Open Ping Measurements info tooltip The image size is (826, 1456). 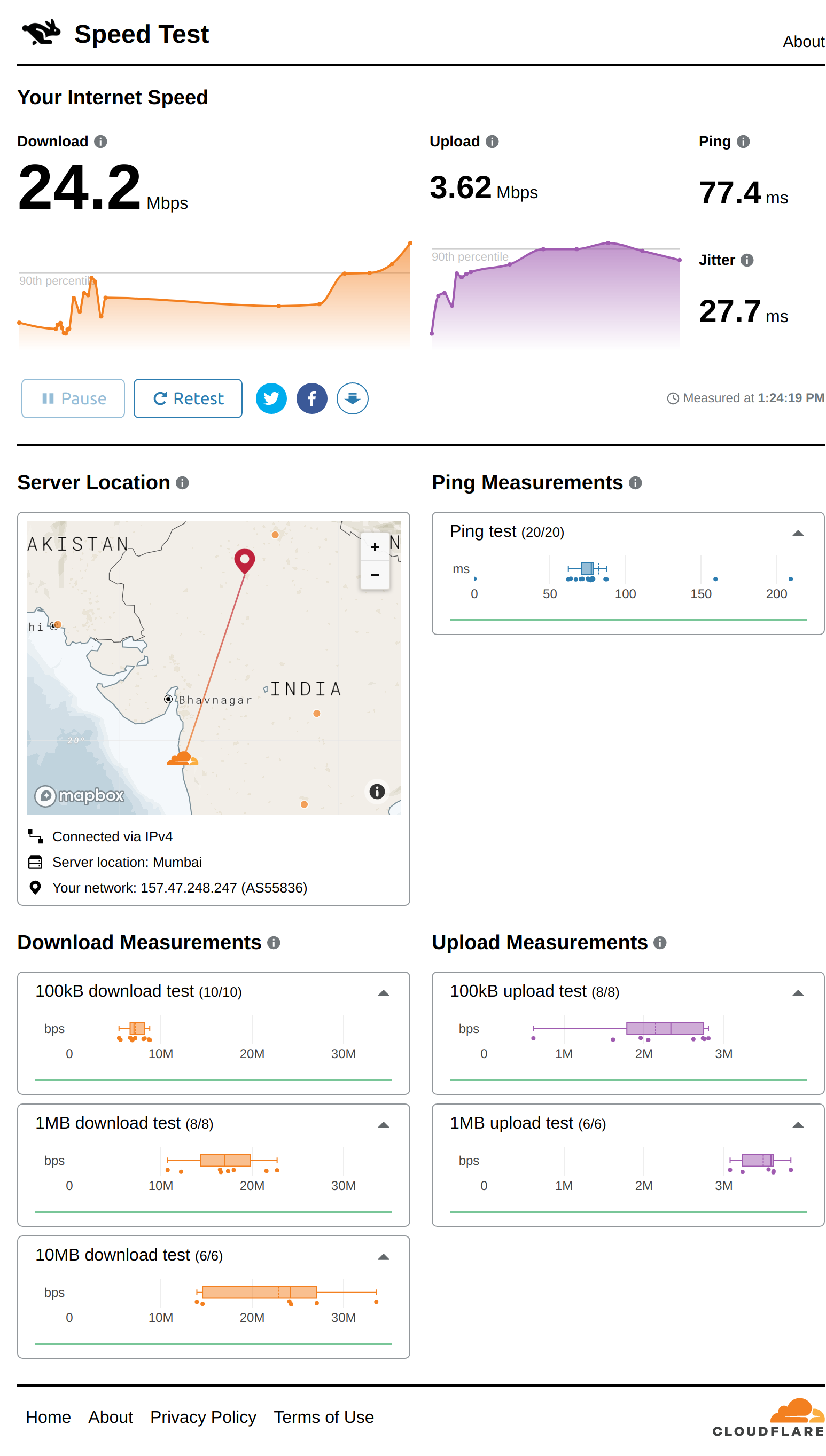pyautogui.click(x=635, y=482)
